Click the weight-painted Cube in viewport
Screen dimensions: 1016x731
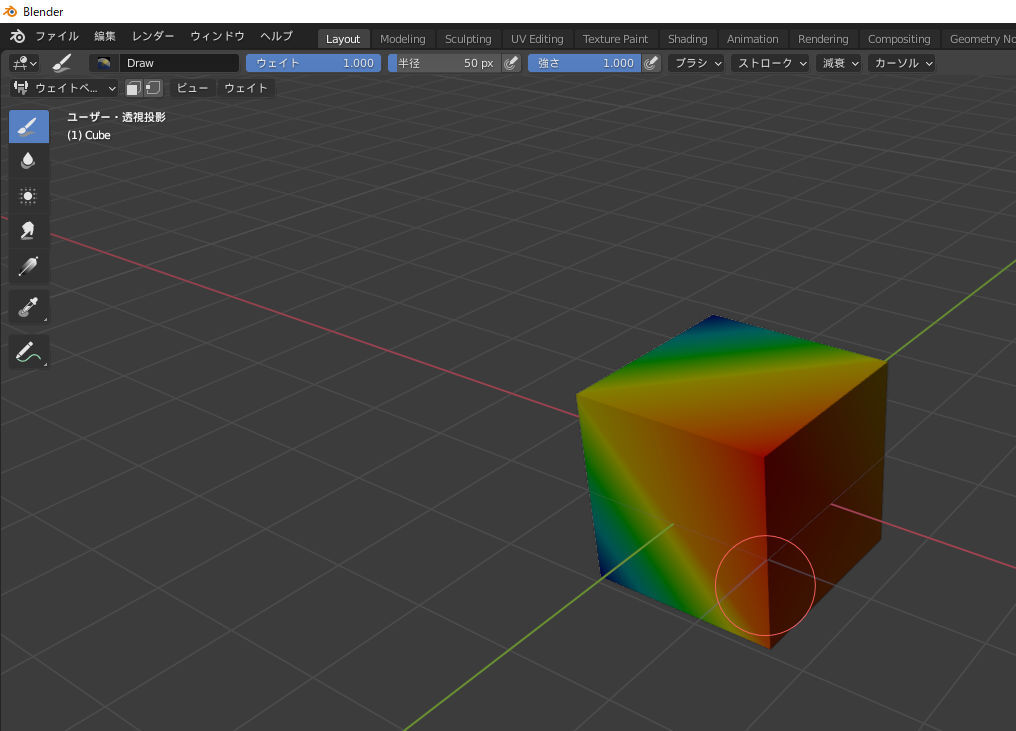pyautogui.click(x=732, y=480)
